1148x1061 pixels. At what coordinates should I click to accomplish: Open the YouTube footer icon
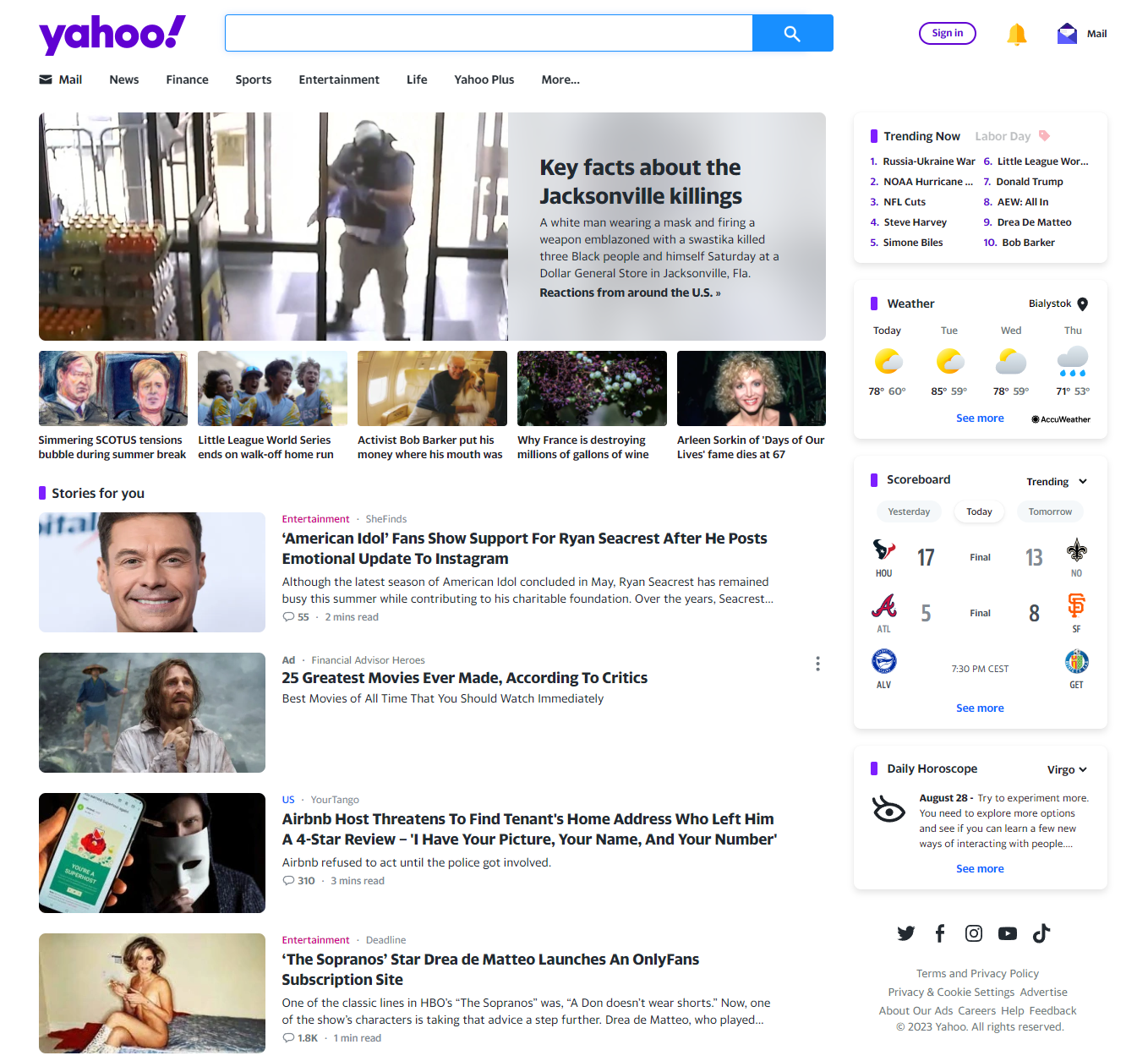(x=1008, y=933)
